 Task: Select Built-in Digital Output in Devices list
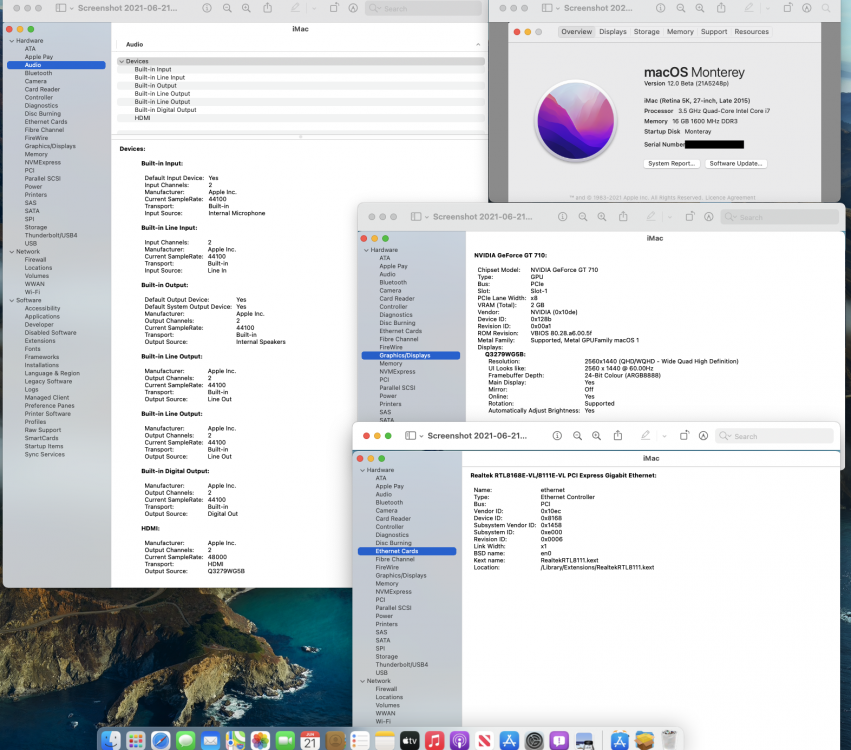pyautogui.click(x=301, y=110)
